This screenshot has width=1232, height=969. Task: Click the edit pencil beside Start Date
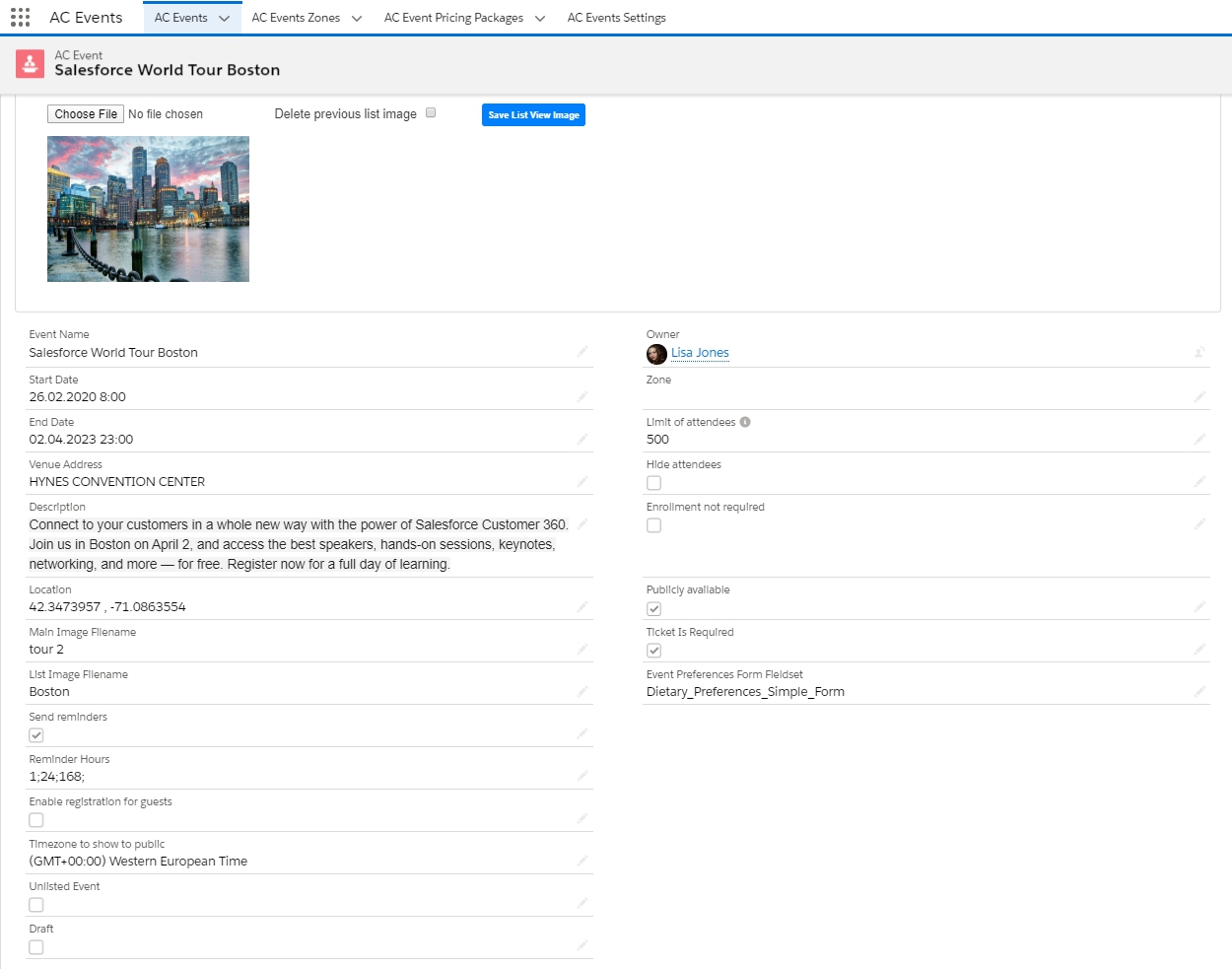(x=582, y=396)
